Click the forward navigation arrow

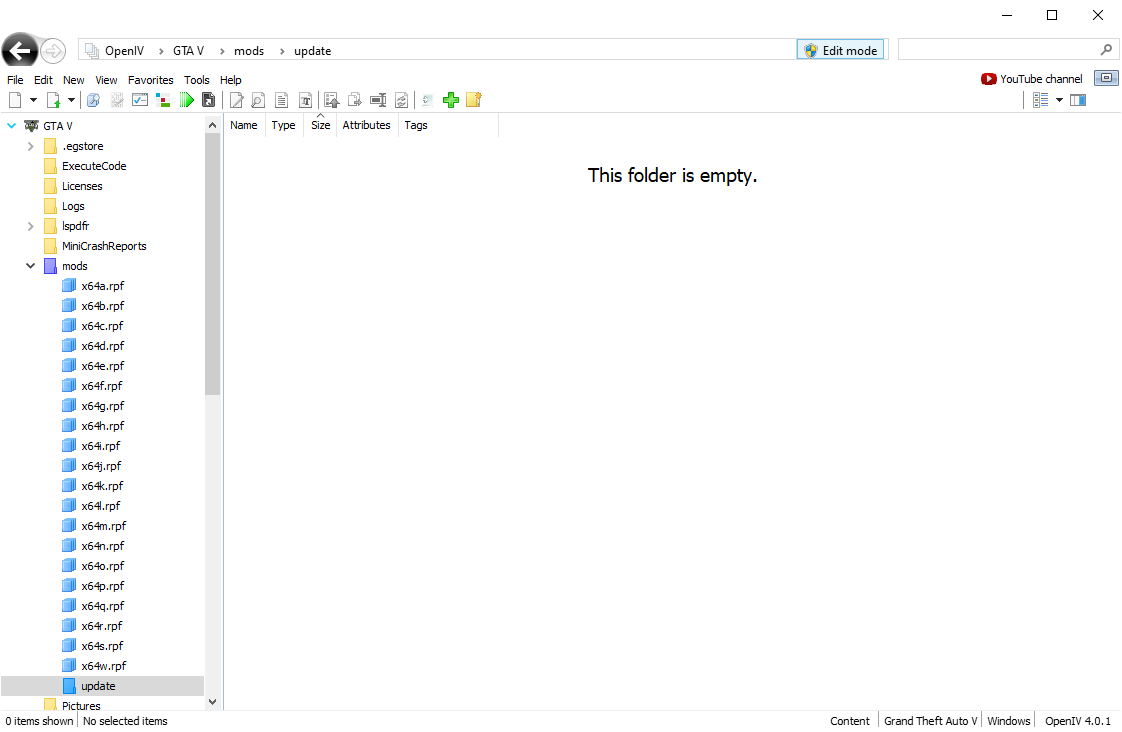coord(53,51)
